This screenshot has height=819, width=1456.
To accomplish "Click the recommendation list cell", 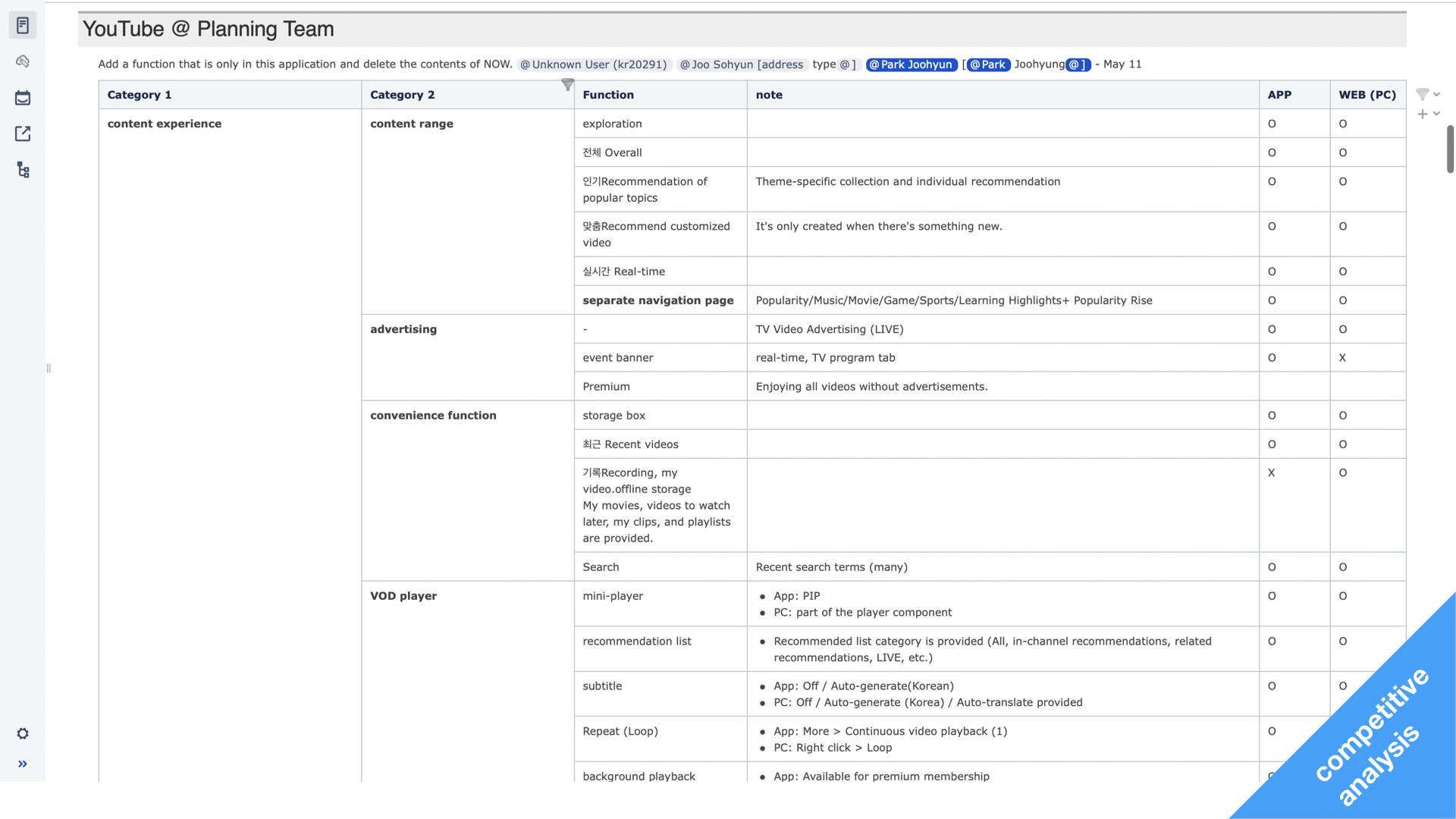I will tap(660, 649).
